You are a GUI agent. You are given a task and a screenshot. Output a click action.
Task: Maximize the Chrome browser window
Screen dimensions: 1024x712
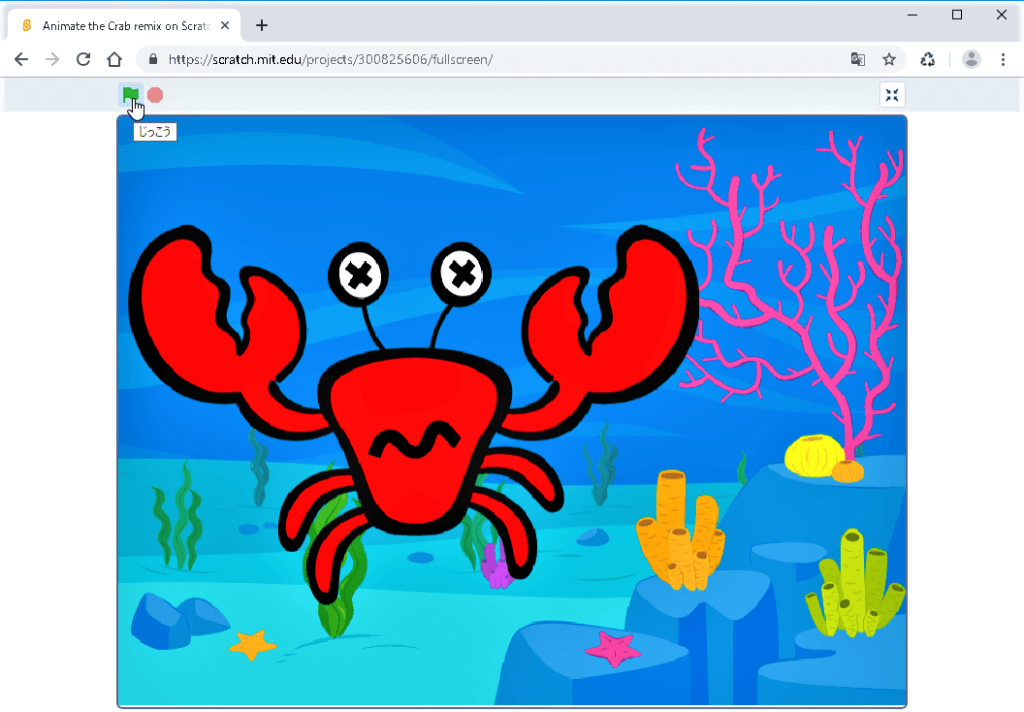[x=957, y=15]
